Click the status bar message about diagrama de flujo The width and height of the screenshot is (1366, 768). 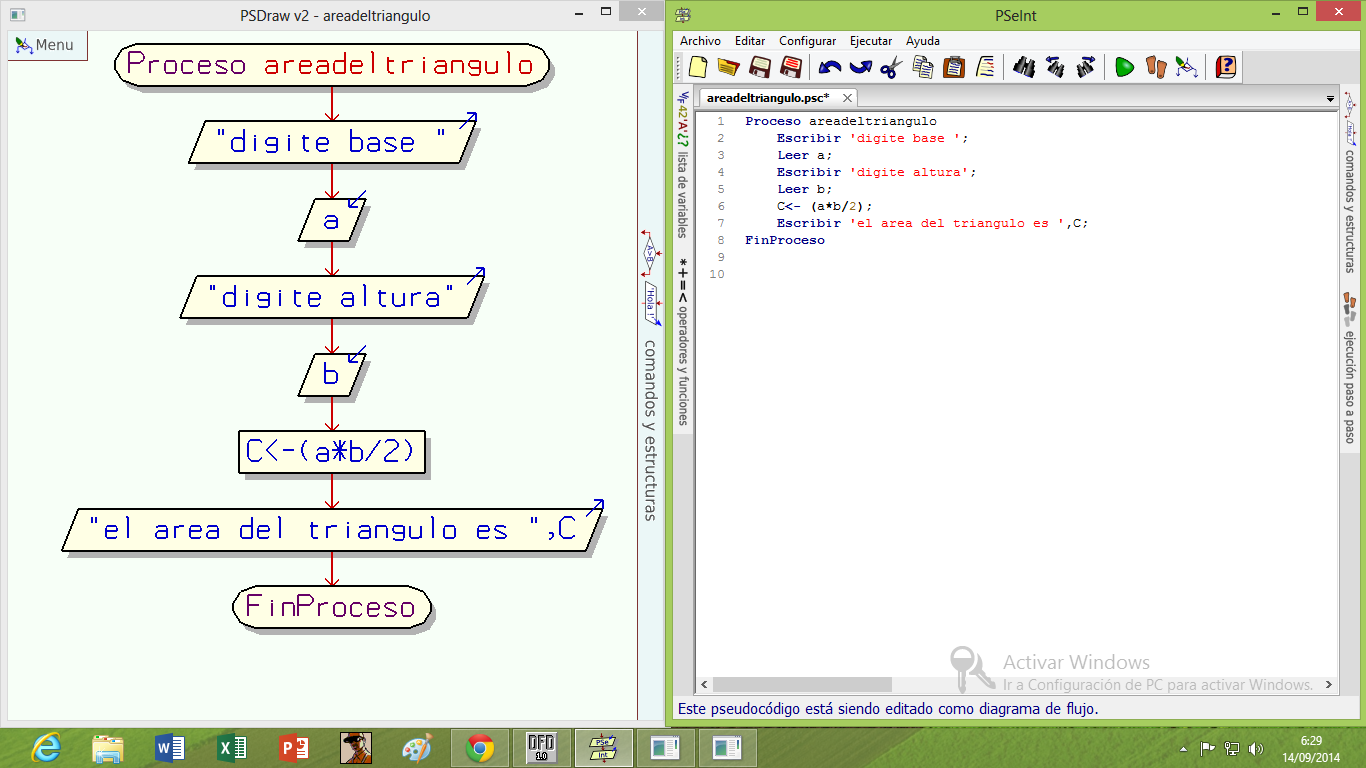888,709
